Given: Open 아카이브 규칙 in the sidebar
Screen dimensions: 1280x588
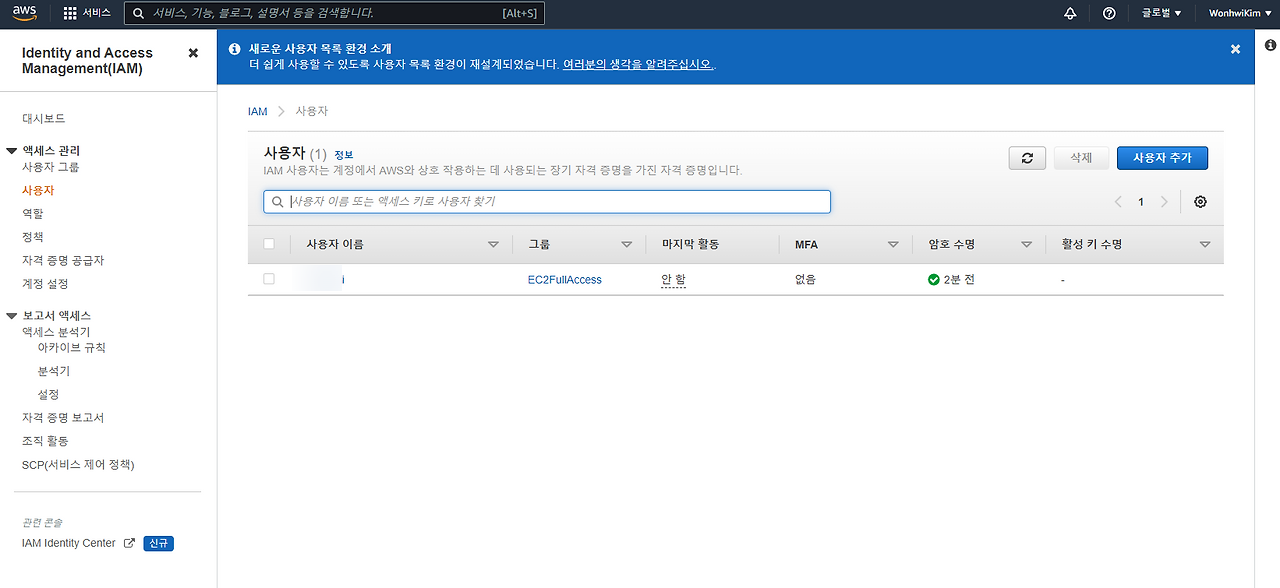Looking at the screenshot, I should (x=71, y=348).
